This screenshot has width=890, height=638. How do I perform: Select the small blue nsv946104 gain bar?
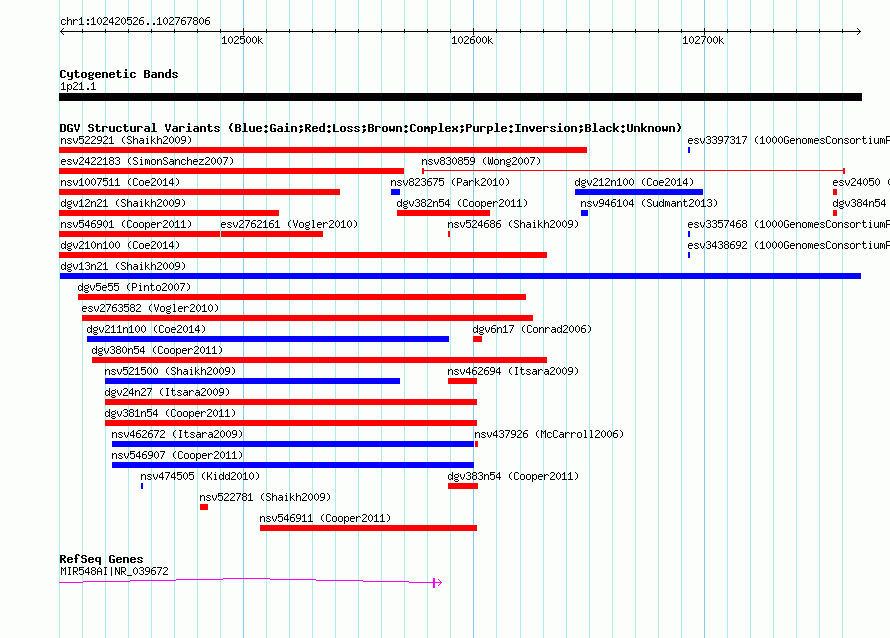pyautogui.click(x=585, y=213)
